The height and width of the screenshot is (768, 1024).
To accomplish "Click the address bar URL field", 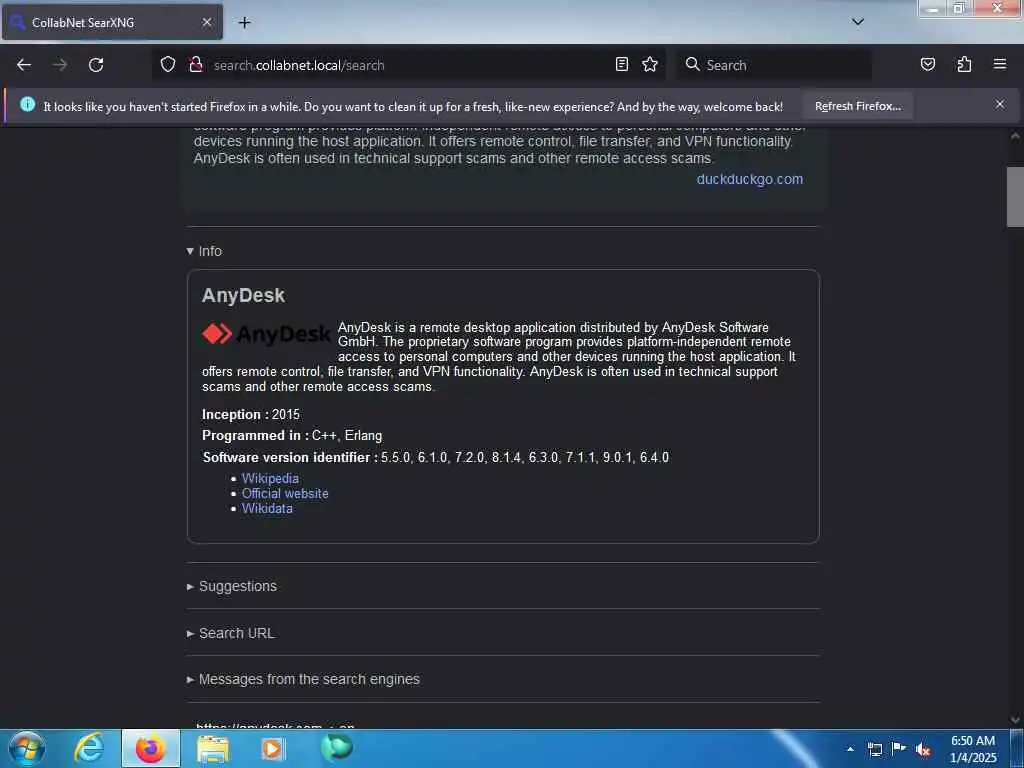I will (410, 65).
